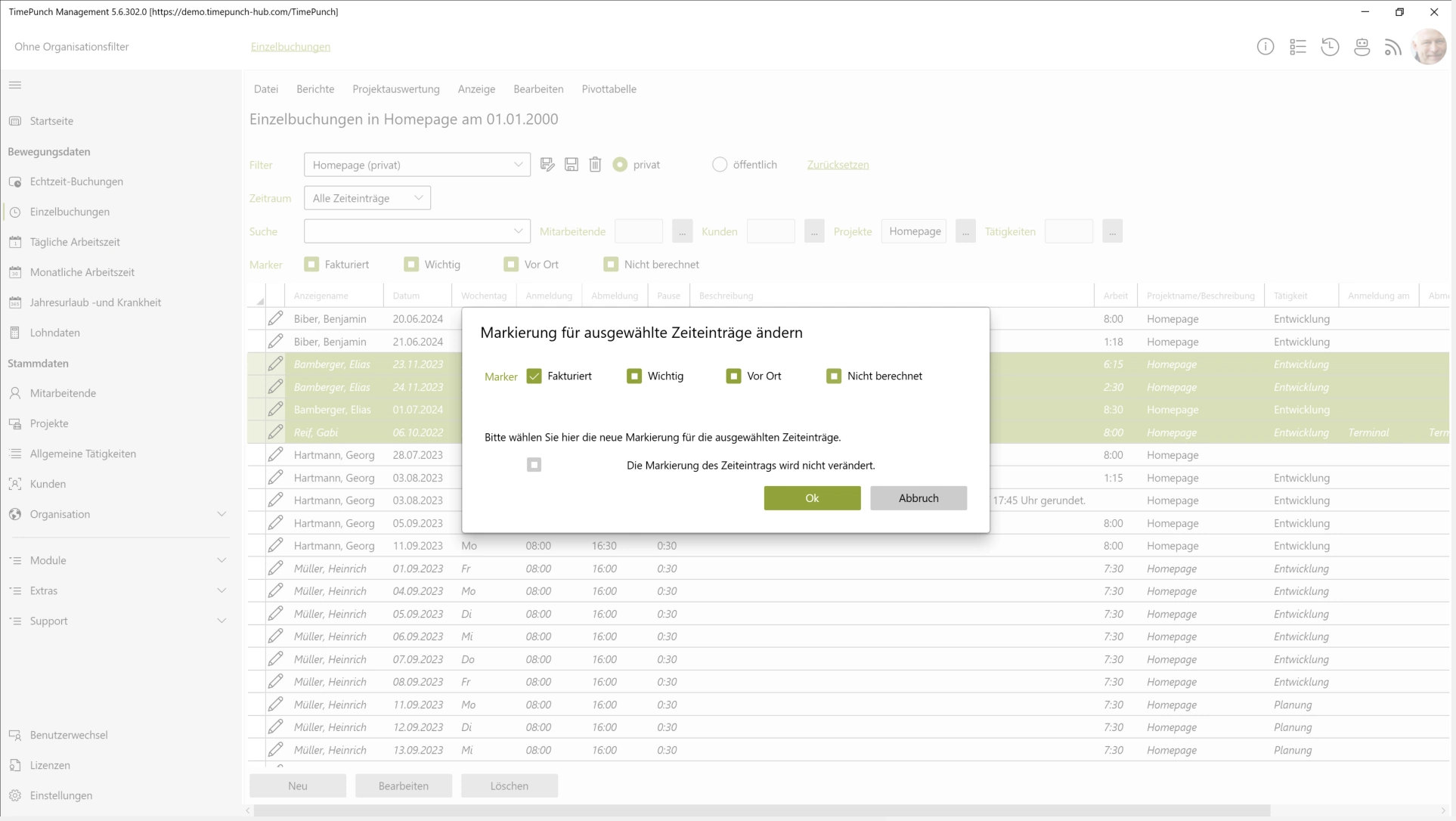Image resolution: width=1456 pixels, height=821 pixels.
Task: Toggle Nicht berechnet checkbox in dialog
Action: [x=834, y=376]
